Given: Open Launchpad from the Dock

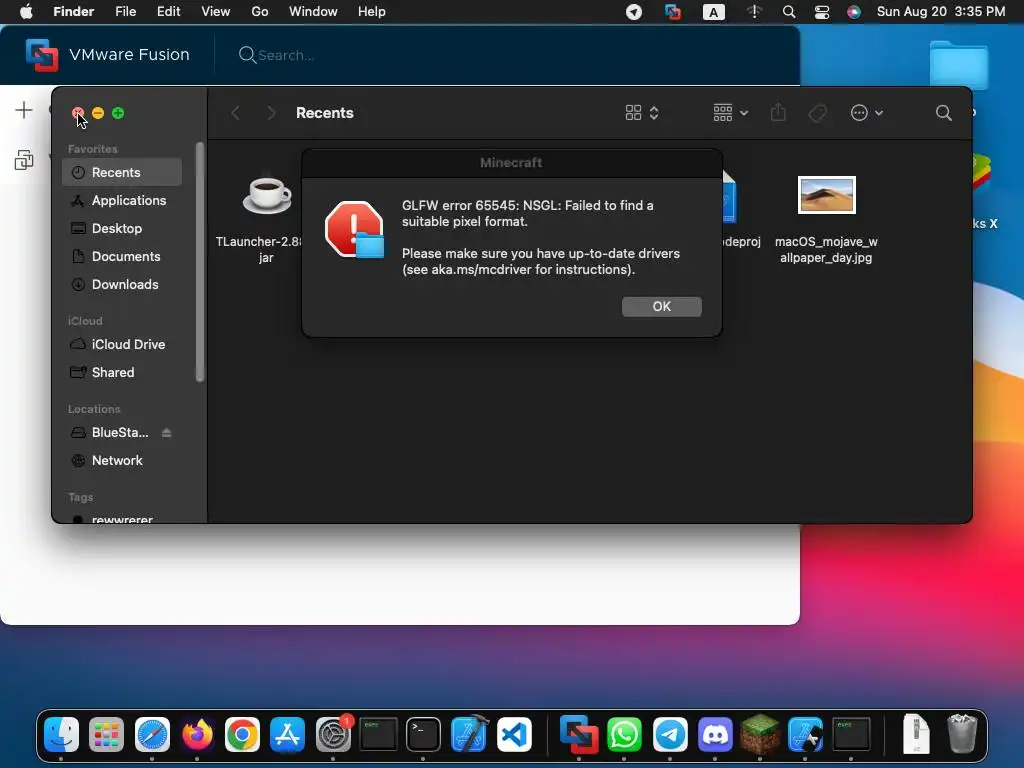Looking at the screenshot, I should pos(106,734).
